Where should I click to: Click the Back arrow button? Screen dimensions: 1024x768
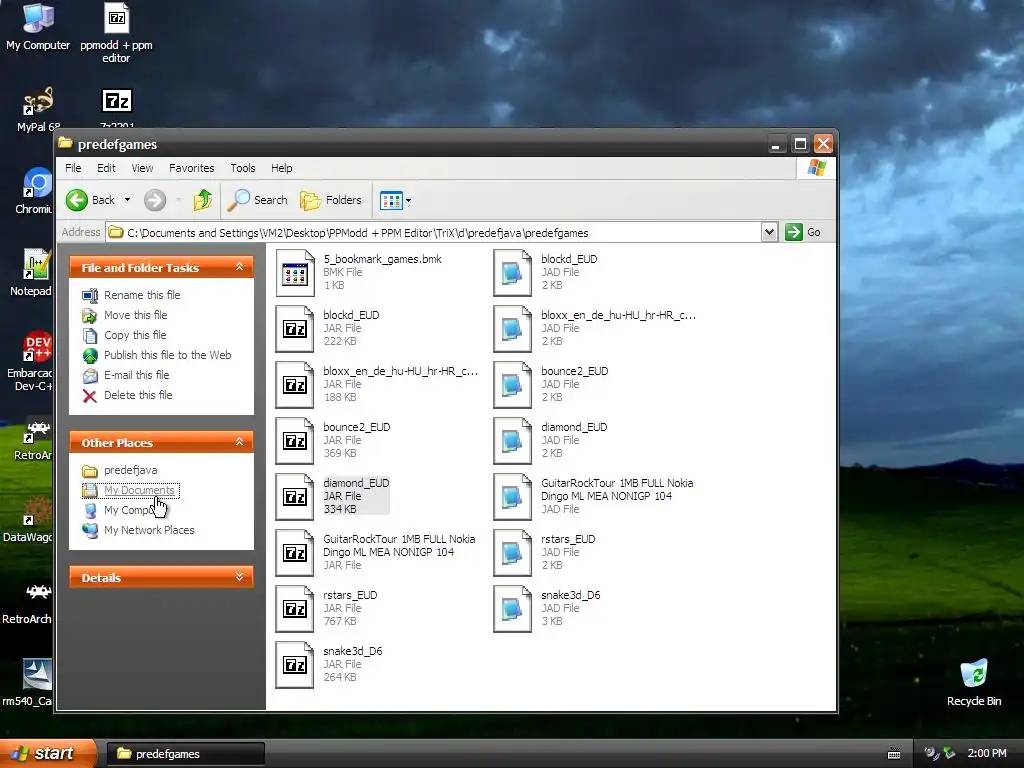click(90, 200)
